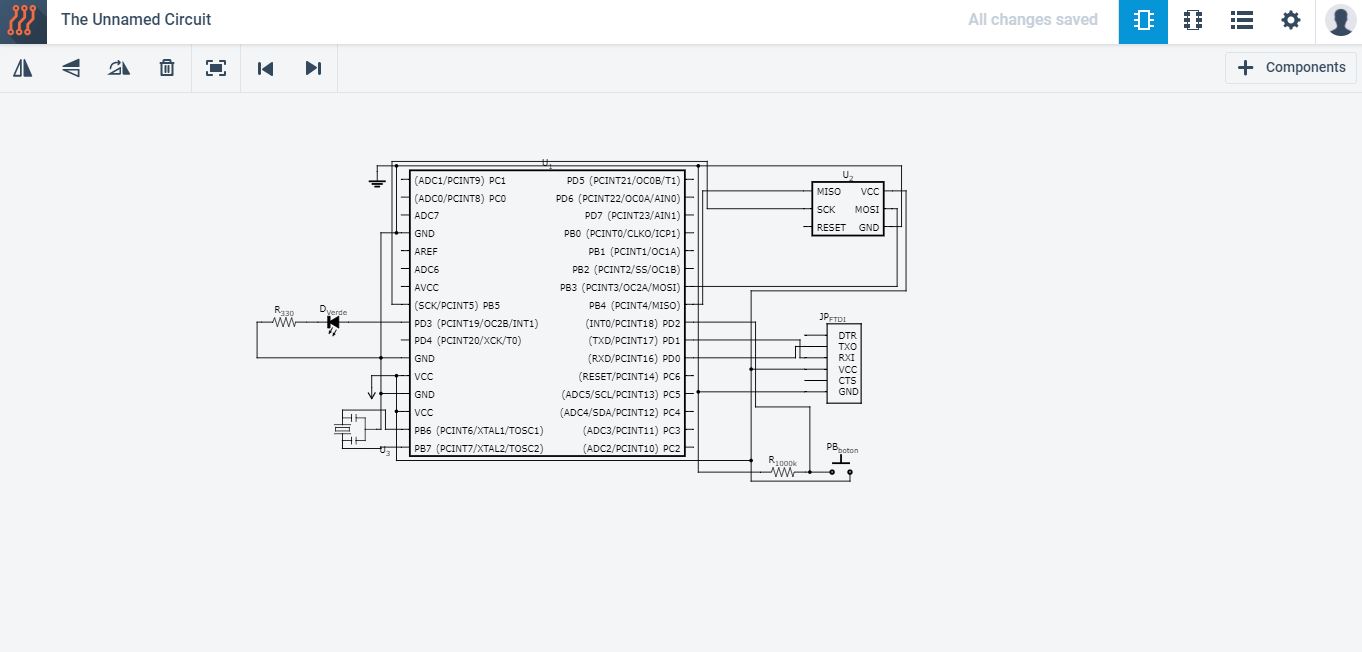Click the (TXD/PCINT17) PD1 pin label
The width and height of the screenshot is (1362, 652).
[634, 341]
